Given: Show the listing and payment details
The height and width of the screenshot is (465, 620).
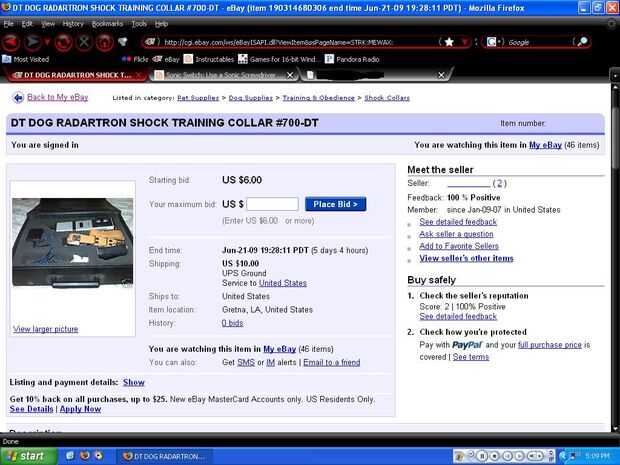Looking at the screenshot, I should [x=134, y=382].
